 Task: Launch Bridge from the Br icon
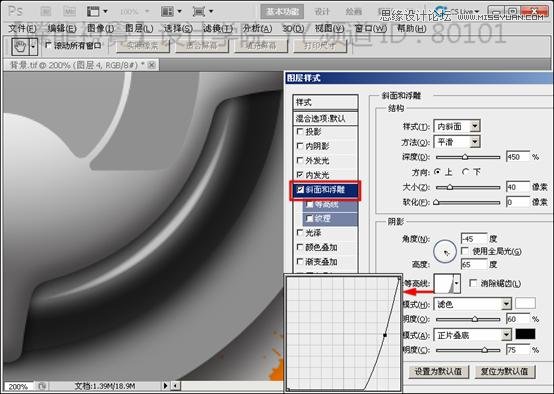point(46,11)
